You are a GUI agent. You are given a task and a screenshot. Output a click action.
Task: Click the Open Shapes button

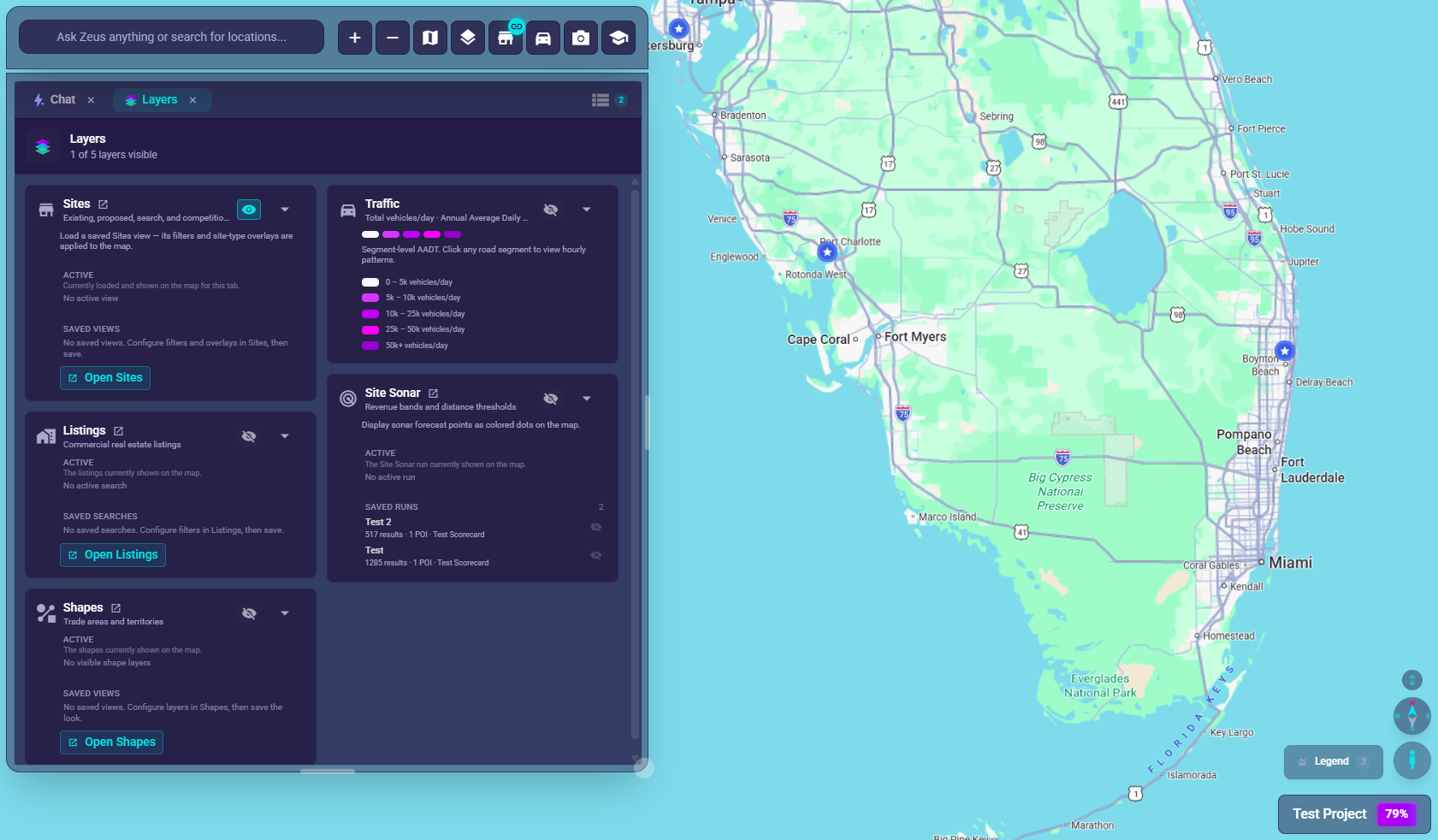tap(111, 742)
